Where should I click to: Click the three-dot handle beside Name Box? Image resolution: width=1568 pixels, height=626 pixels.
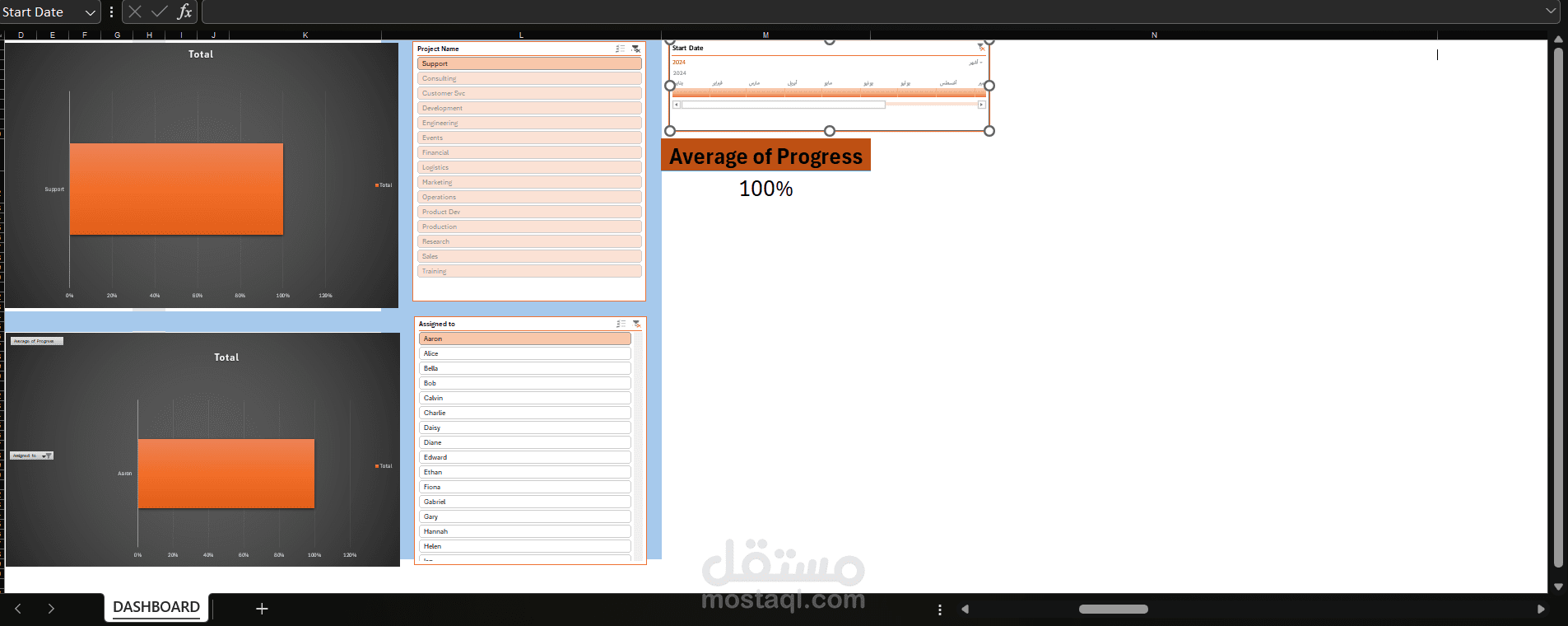[111, 12]
